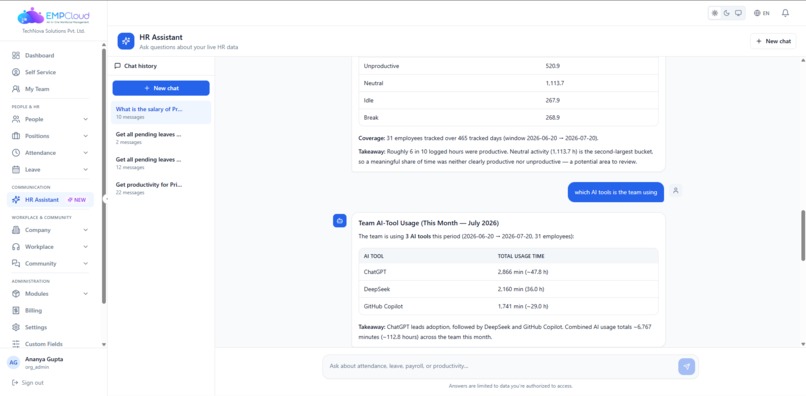Click the Sign out link
806x396 pixels.
pyautogui.click(x=28, y=383)
